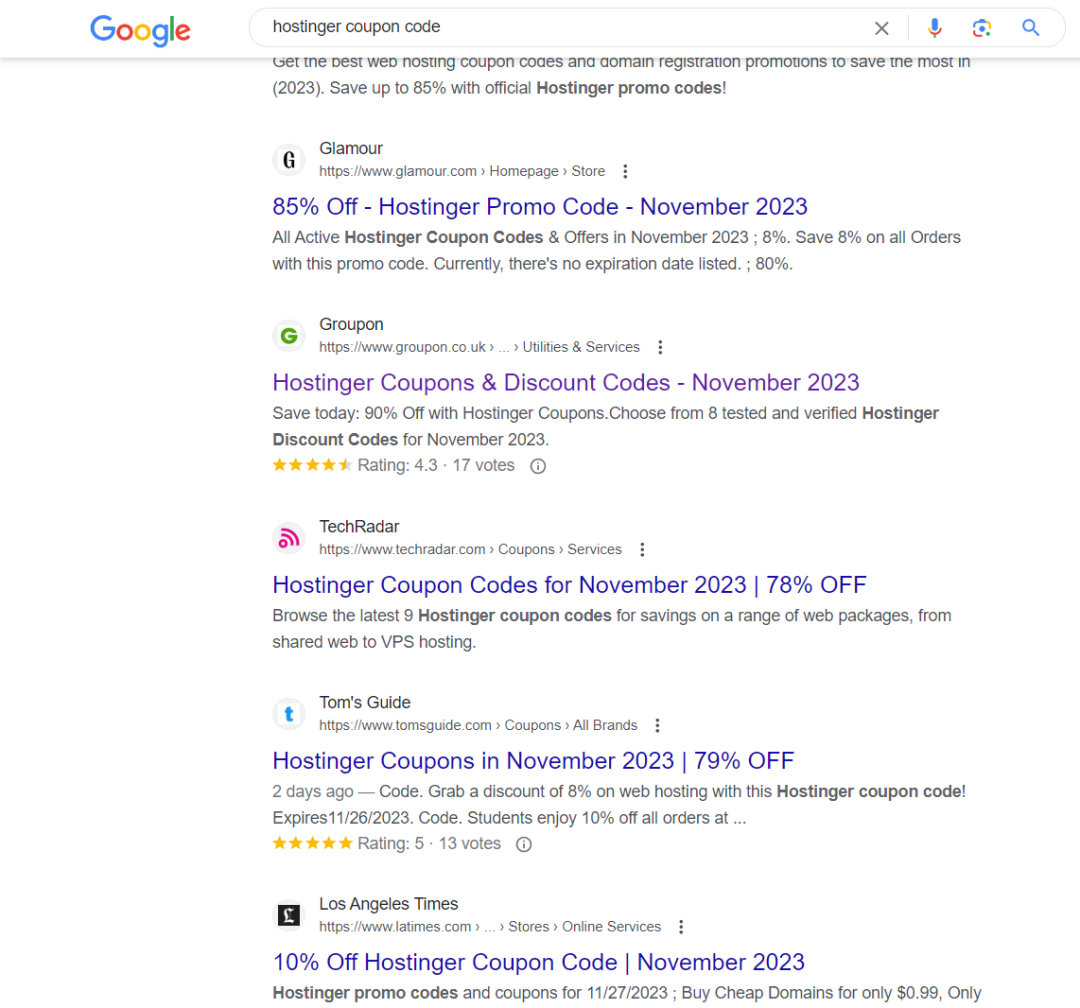Click the magnifying glass search button
The image size is (1080, 1008).
(x=1030, y=28)
